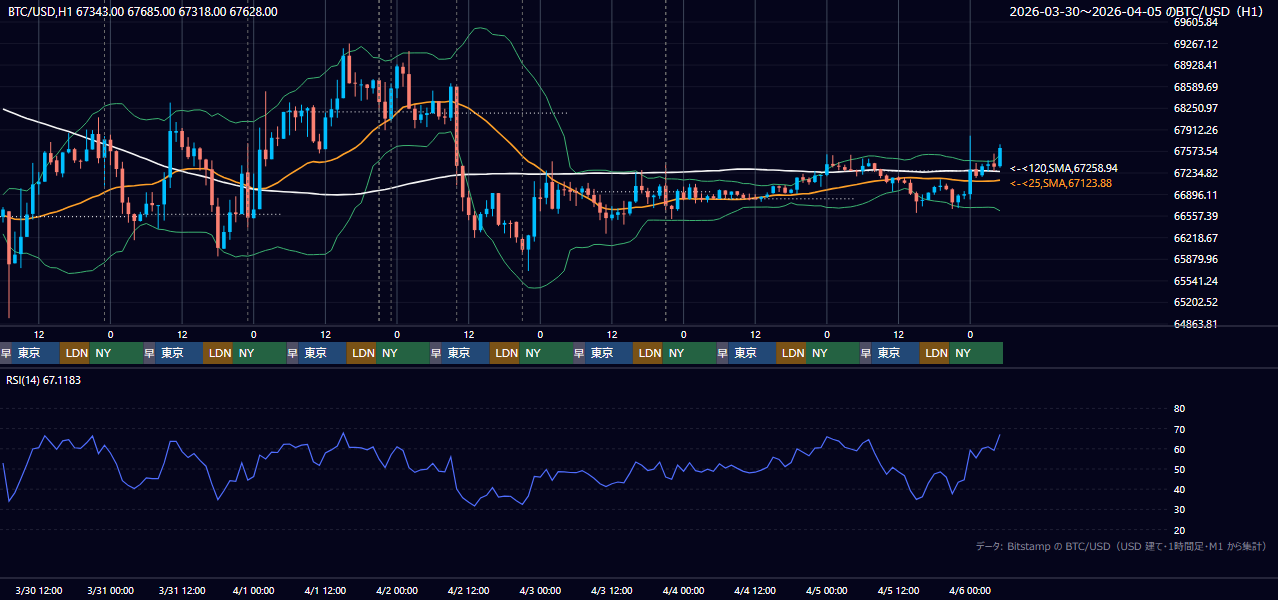This screenshot has height=600, width=1278.
Task: Click price axis label 65202.52
Action: (x=1196, y=302)
